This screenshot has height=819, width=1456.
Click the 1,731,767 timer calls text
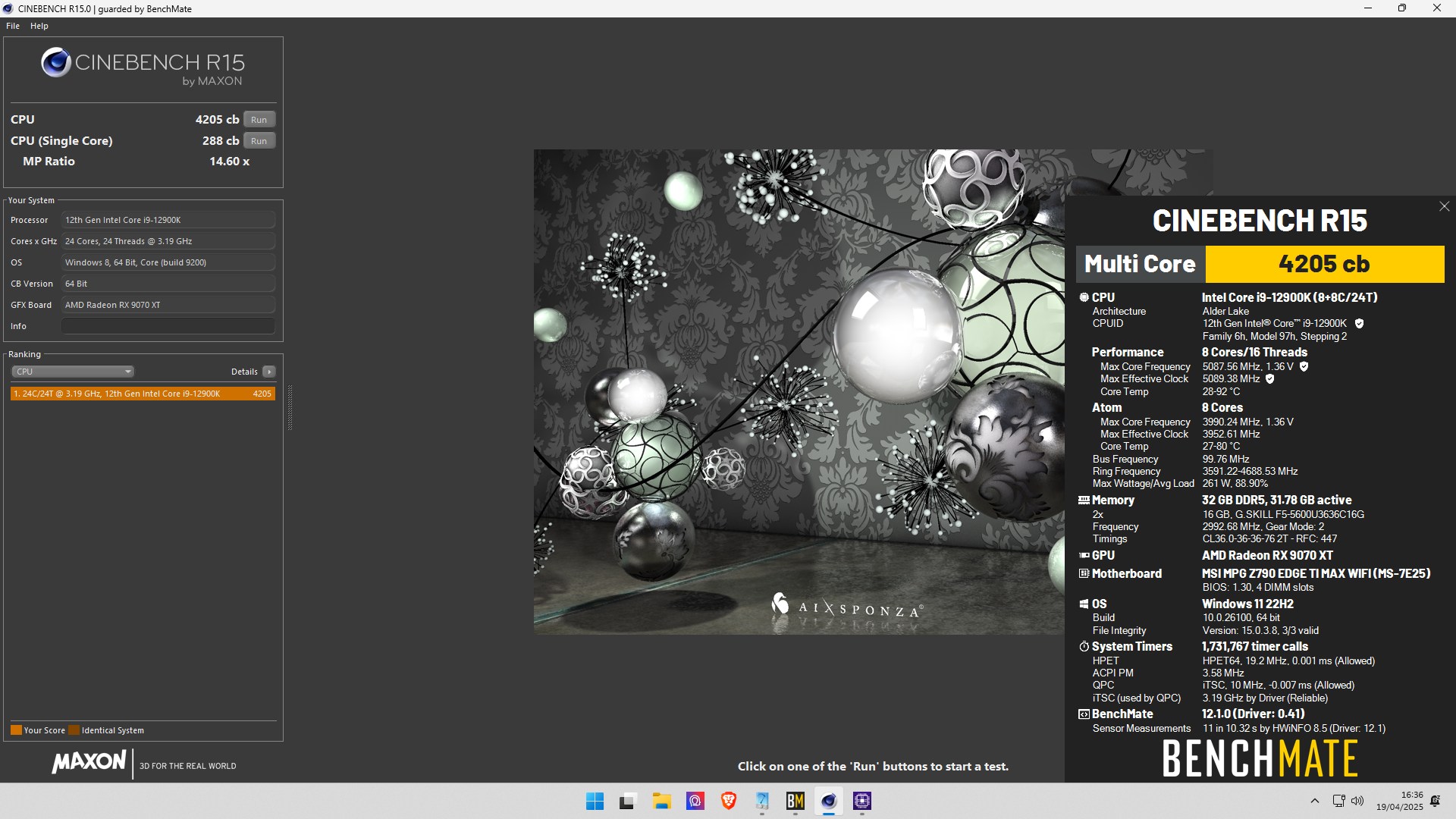point(1254,647)
